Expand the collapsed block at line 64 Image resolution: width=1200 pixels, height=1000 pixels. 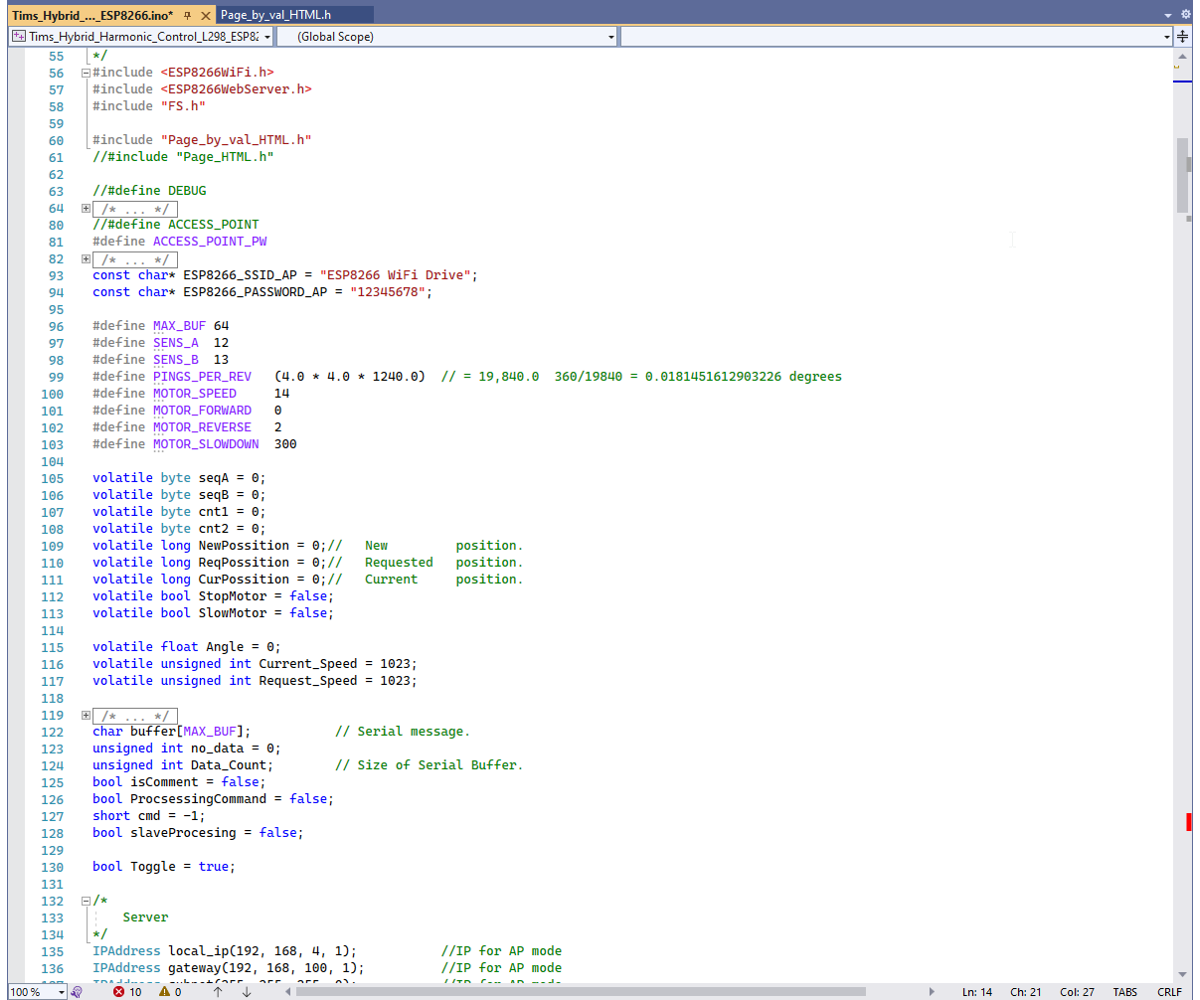86,208
